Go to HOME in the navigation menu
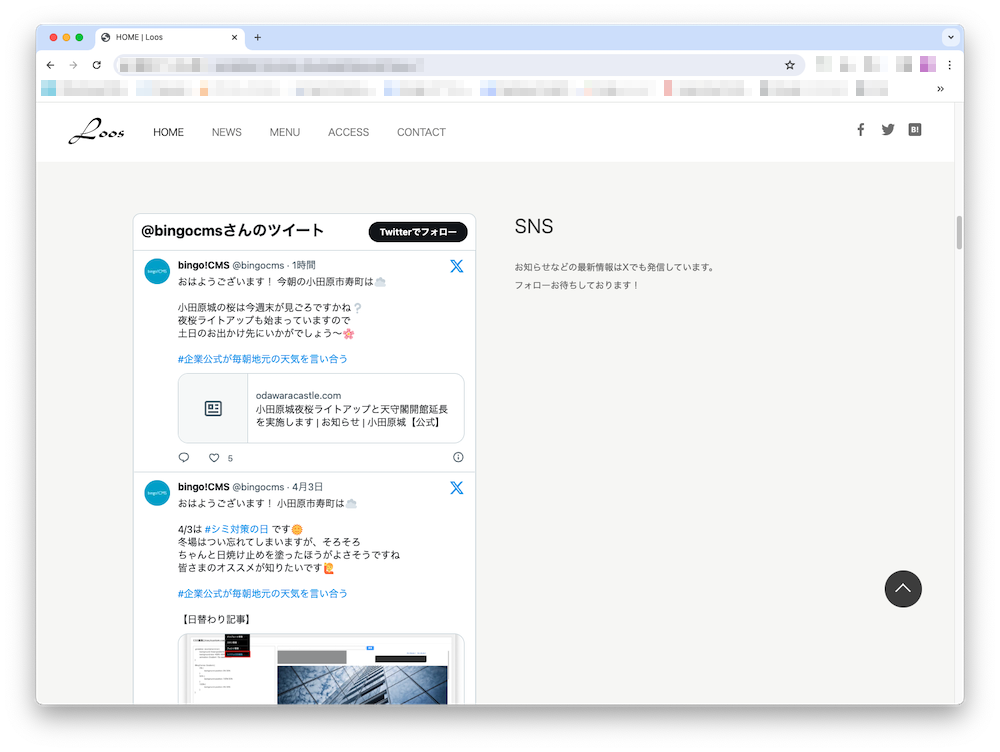The image size is (1000, 752). tap(168, 132)
